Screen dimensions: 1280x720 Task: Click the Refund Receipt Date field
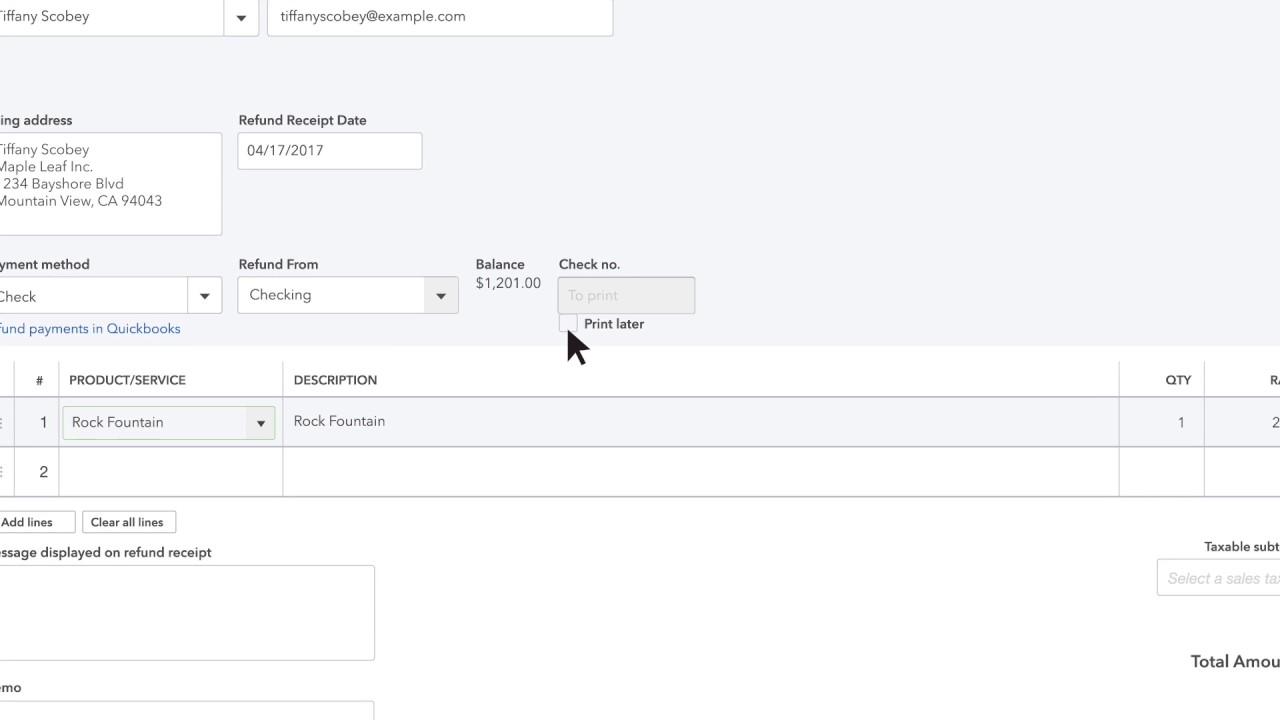[329, 150]
